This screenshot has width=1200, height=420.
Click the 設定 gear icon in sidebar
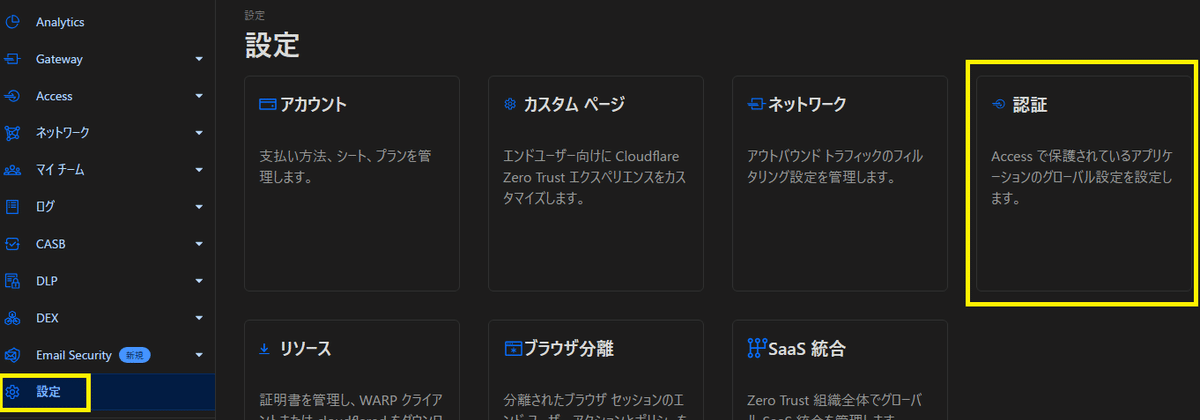(x=13, y=392)
